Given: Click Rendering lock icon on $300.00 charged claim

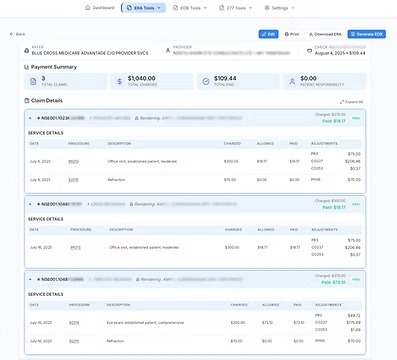Looking at the screenshot, I should (x=131, y=204).
